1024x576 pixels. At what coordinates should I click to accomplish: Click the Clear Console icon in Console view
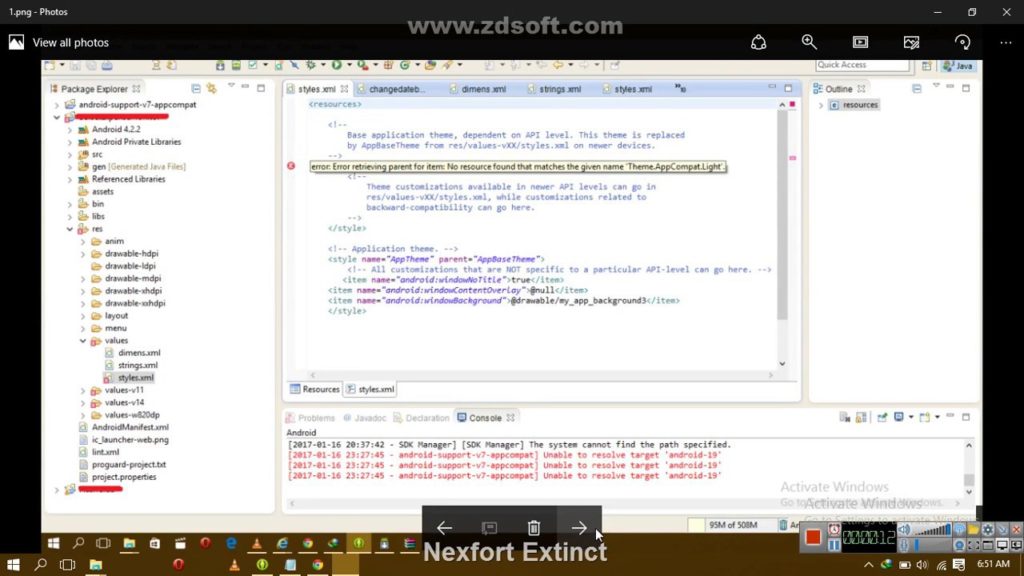(844, 417)
